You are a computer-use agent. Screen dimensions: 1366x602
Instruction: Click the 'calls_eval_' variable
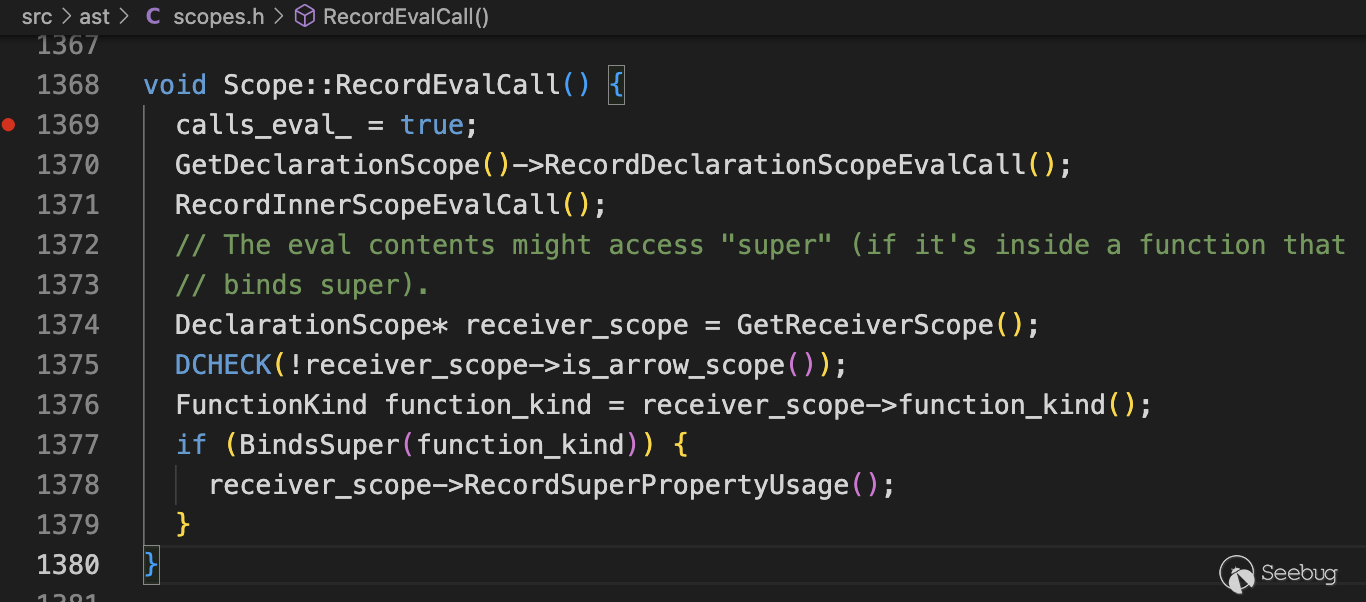[264, 125]
